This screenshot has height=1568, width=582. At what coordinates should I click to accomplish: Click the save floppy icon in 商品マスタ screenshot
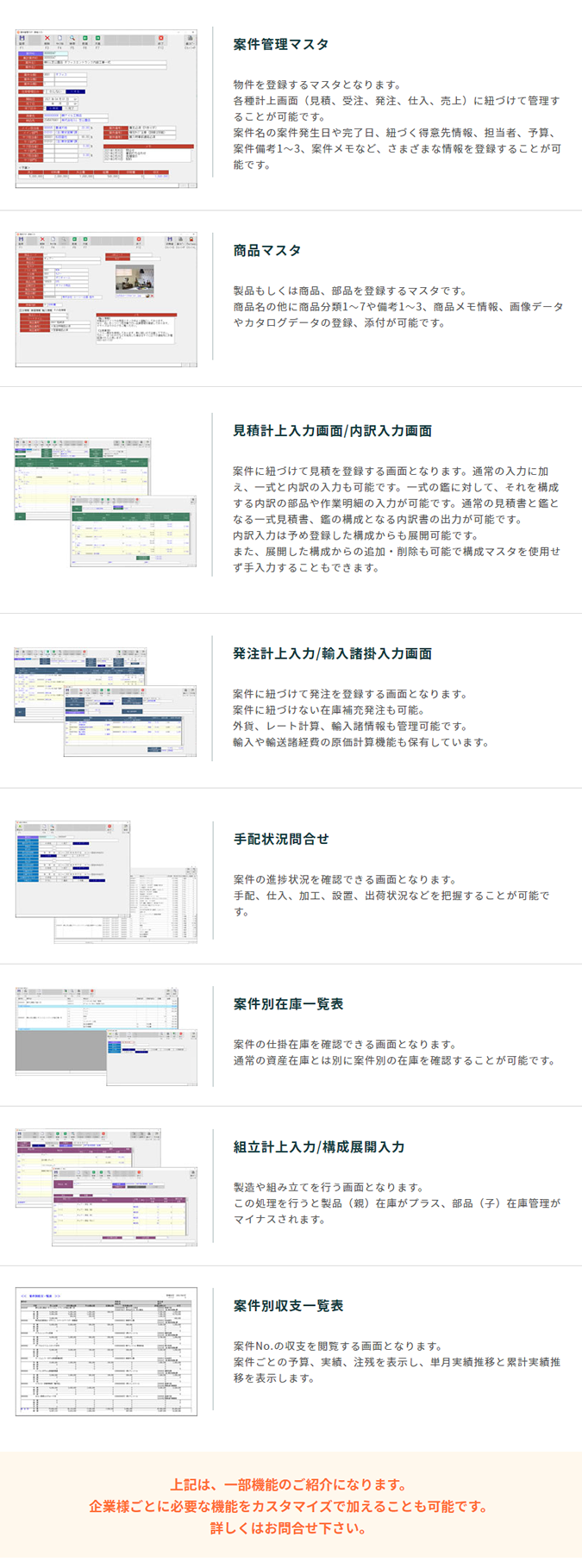point(22,240)
